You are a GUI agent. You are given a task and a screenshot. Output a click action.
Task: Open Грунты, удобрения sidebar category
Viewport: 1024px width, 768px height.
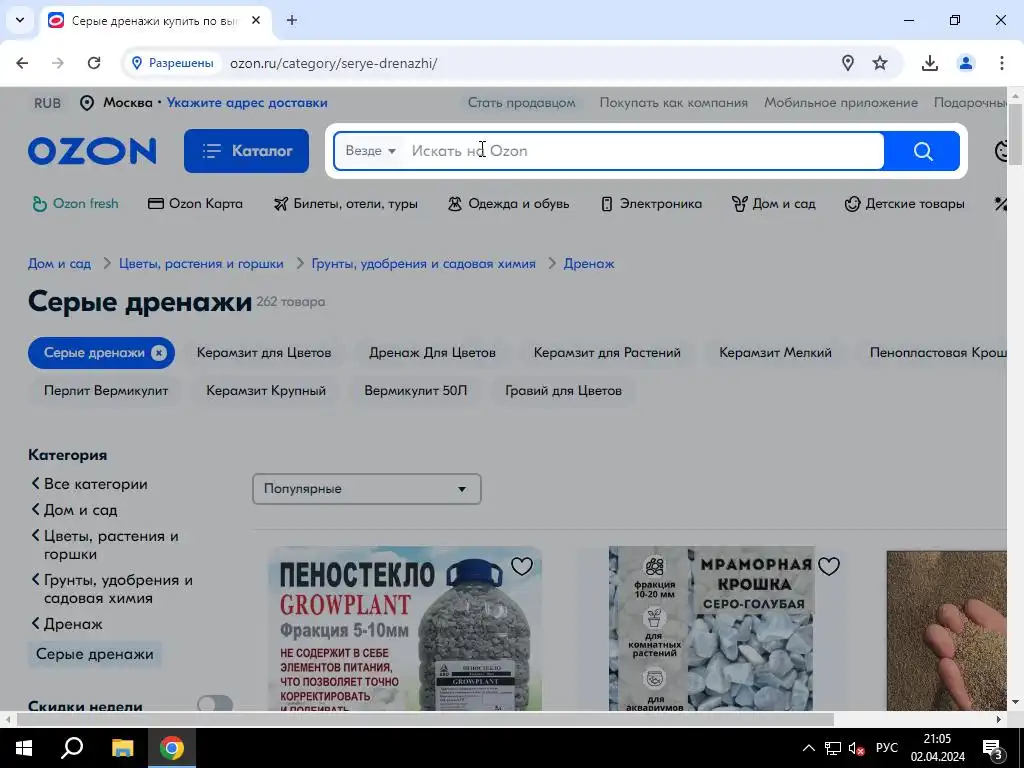pyautogui.click(x=118, y=589)
